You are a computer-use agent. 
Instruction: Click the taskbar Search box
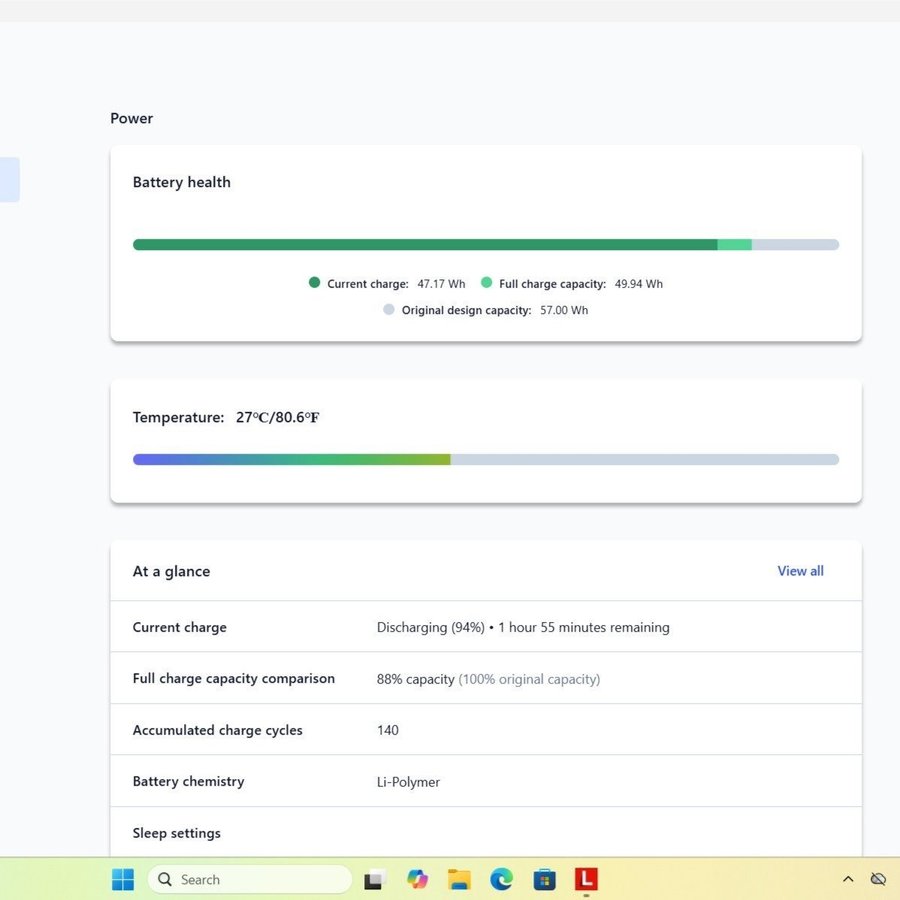coord(250,879)
